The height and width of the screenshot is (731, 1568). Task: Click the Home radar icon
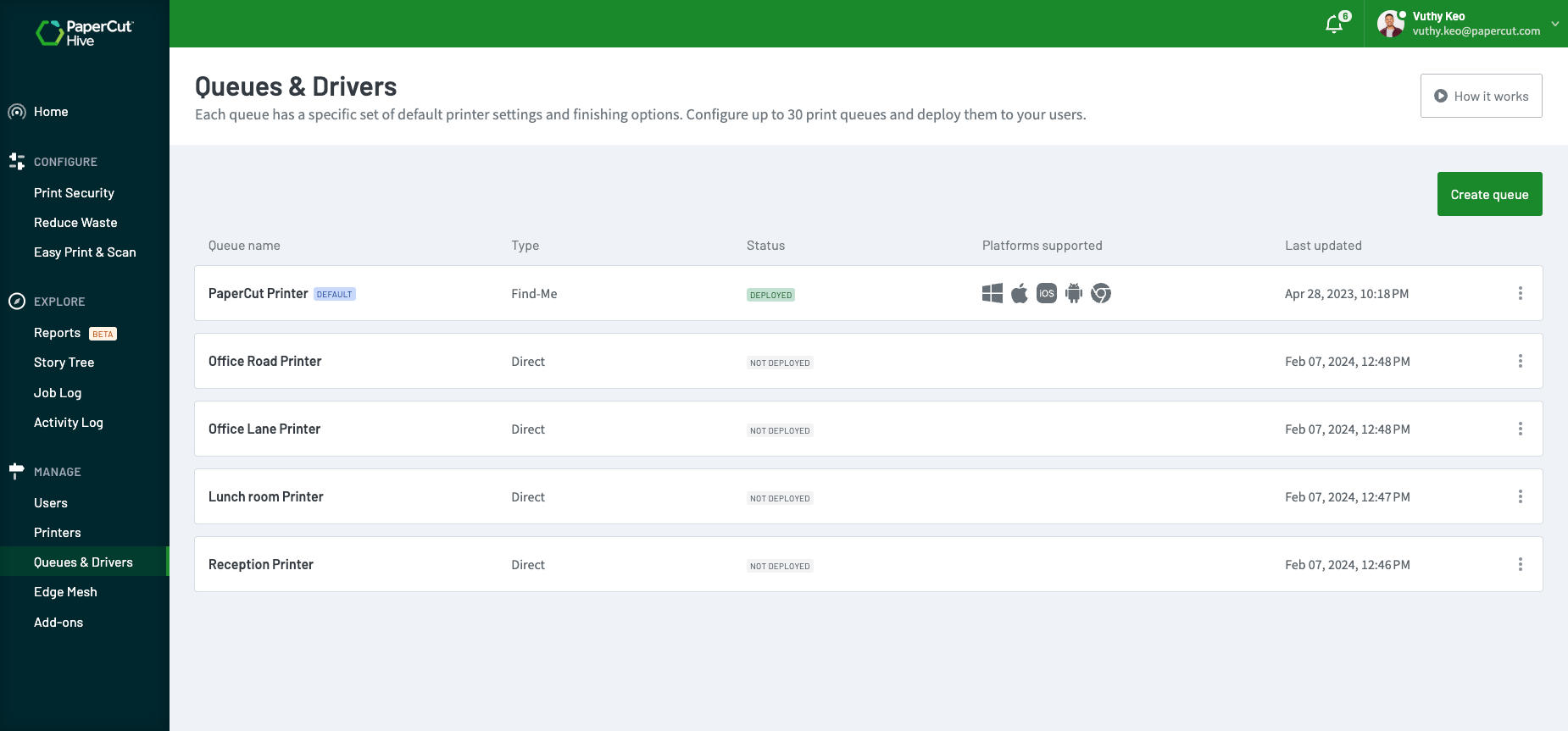point(17,112)
